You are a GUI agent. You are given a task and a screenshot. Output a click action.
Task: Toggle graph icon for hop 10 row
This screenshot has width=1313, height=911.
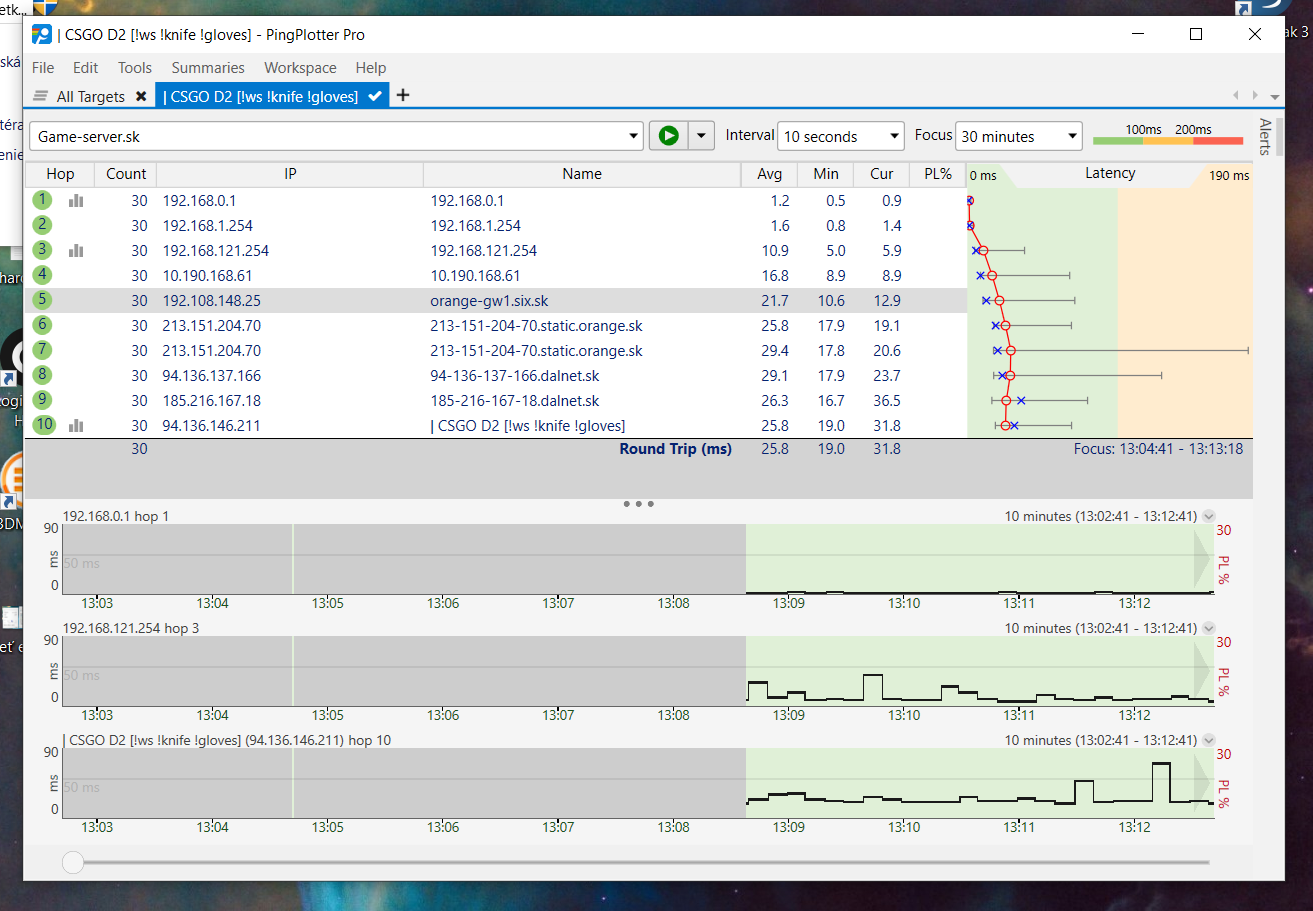coord(76,426)
